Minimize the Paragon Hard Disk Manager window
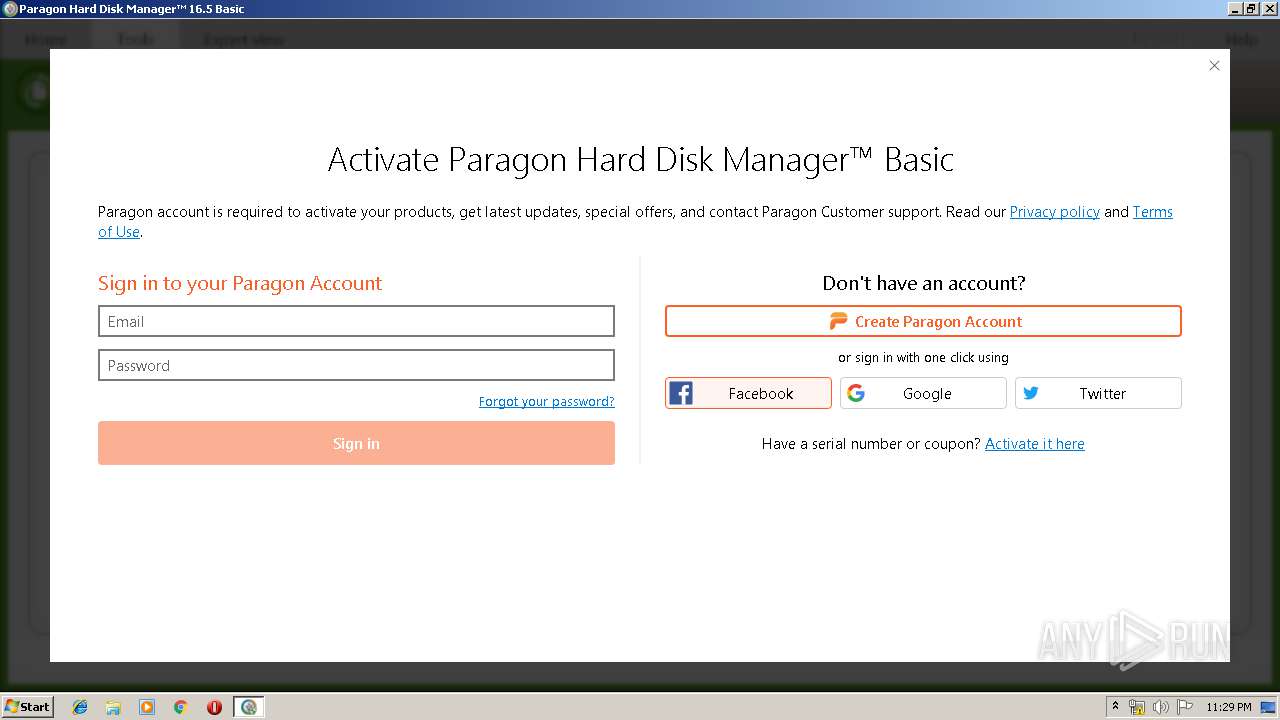The image size is (1280, 720). pyautogui.click(x=1235, y=8)
